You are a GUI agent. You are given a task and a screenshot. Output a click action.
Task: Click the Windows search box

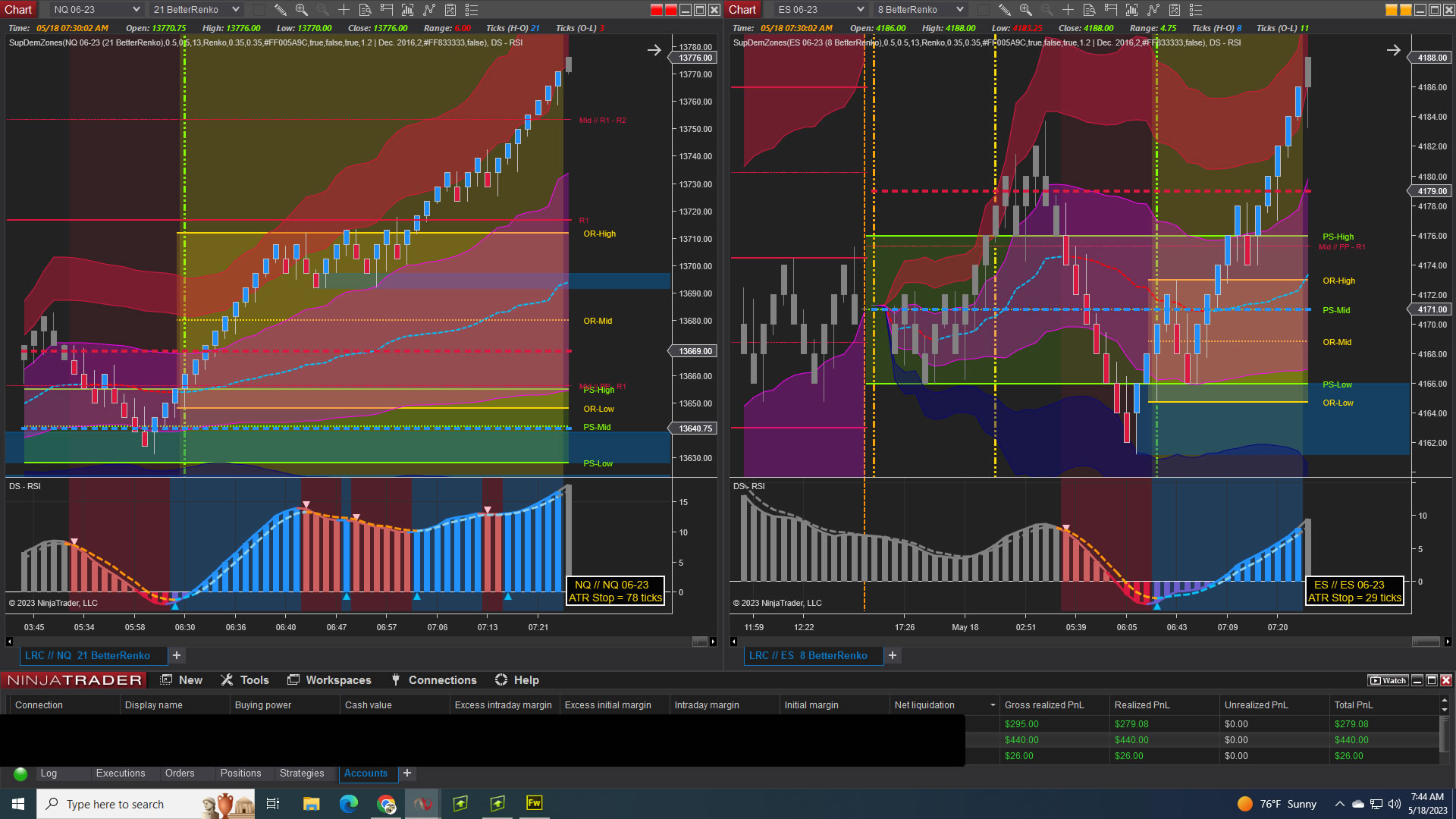(x=146, y=804)
